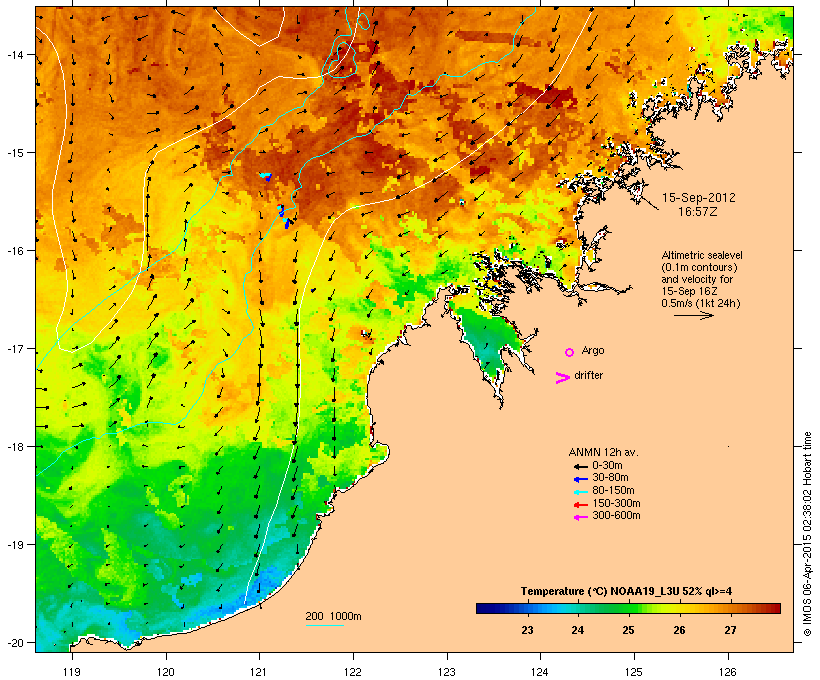
Task: Click the 'Altimetric sealevel' label
Action: [x=702, y=255]
